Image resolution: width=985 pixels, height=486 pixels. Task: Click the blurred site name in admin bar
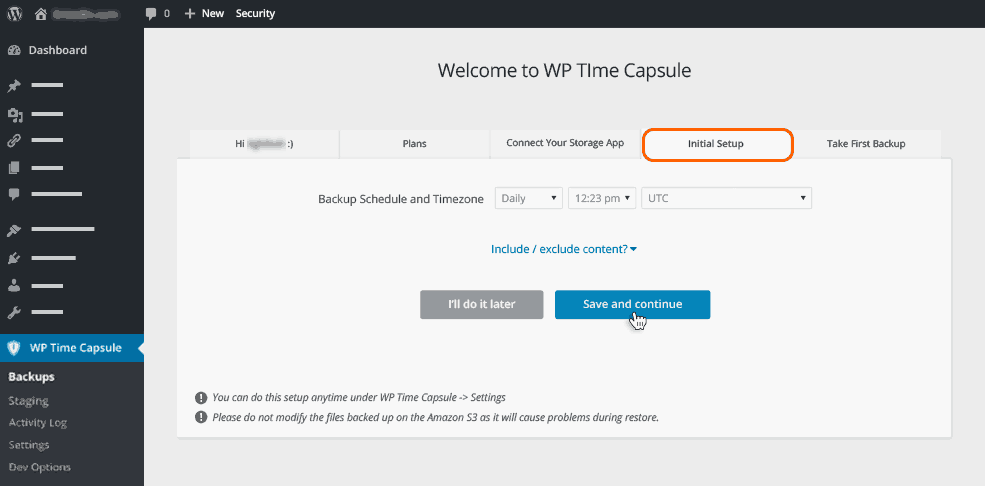pos(87,13)
